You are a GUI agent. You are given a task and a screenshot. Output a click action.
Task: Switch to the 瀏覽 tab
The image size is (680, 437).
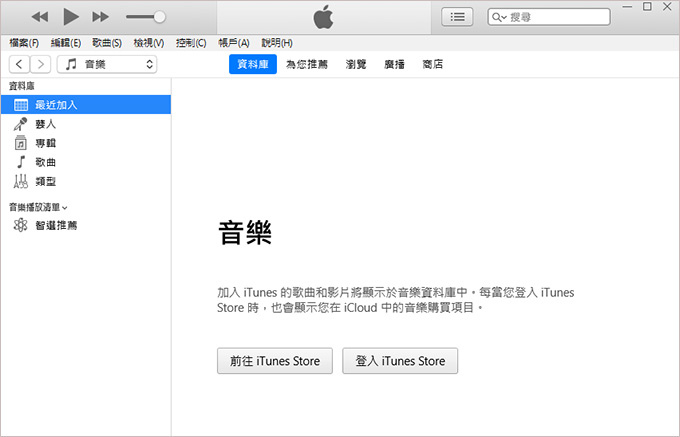356,64
